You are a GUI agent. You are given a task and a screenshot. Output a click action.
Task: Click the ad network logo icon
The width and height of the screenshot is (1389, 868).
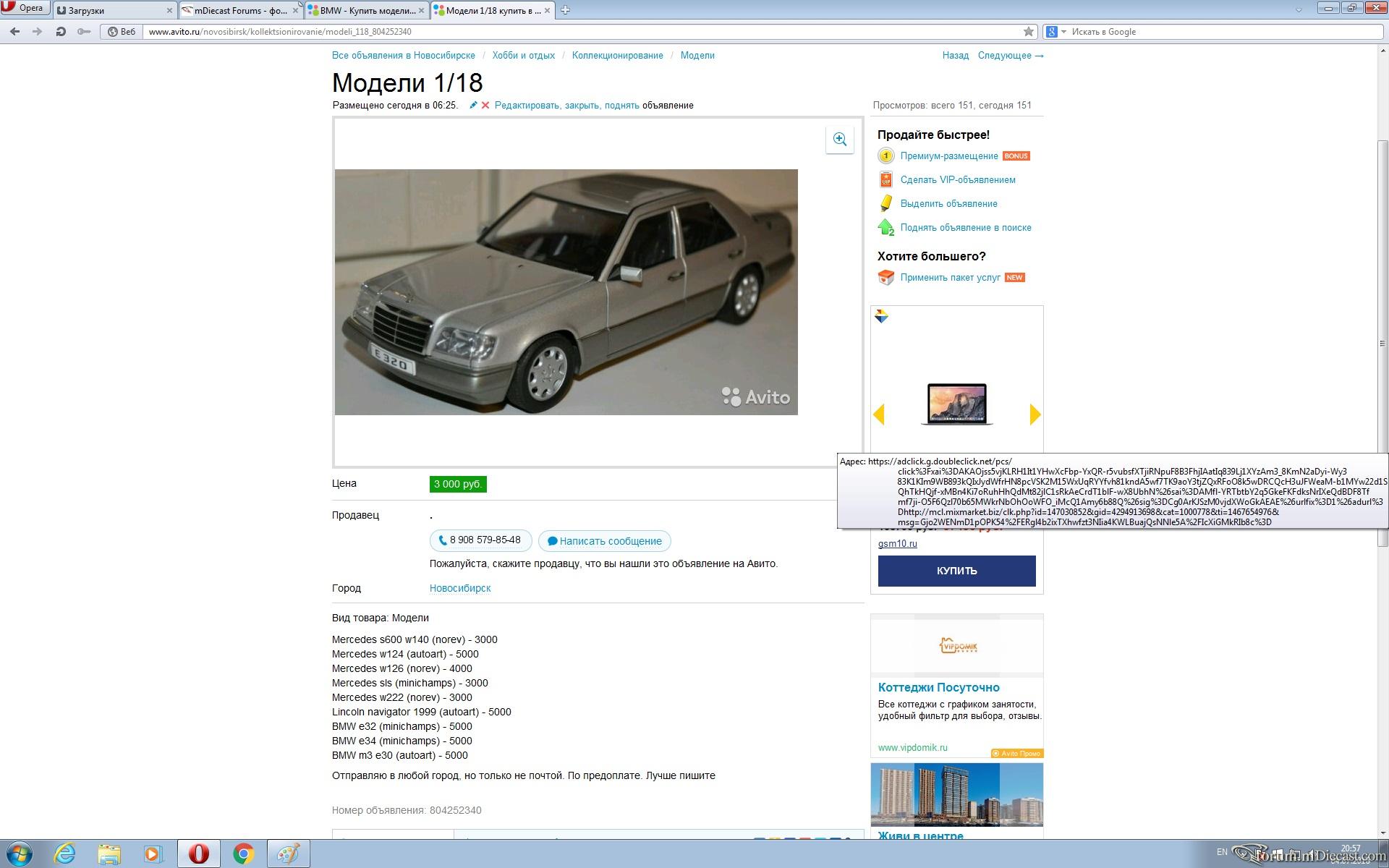pyautogui.click(x=881, y=316)
